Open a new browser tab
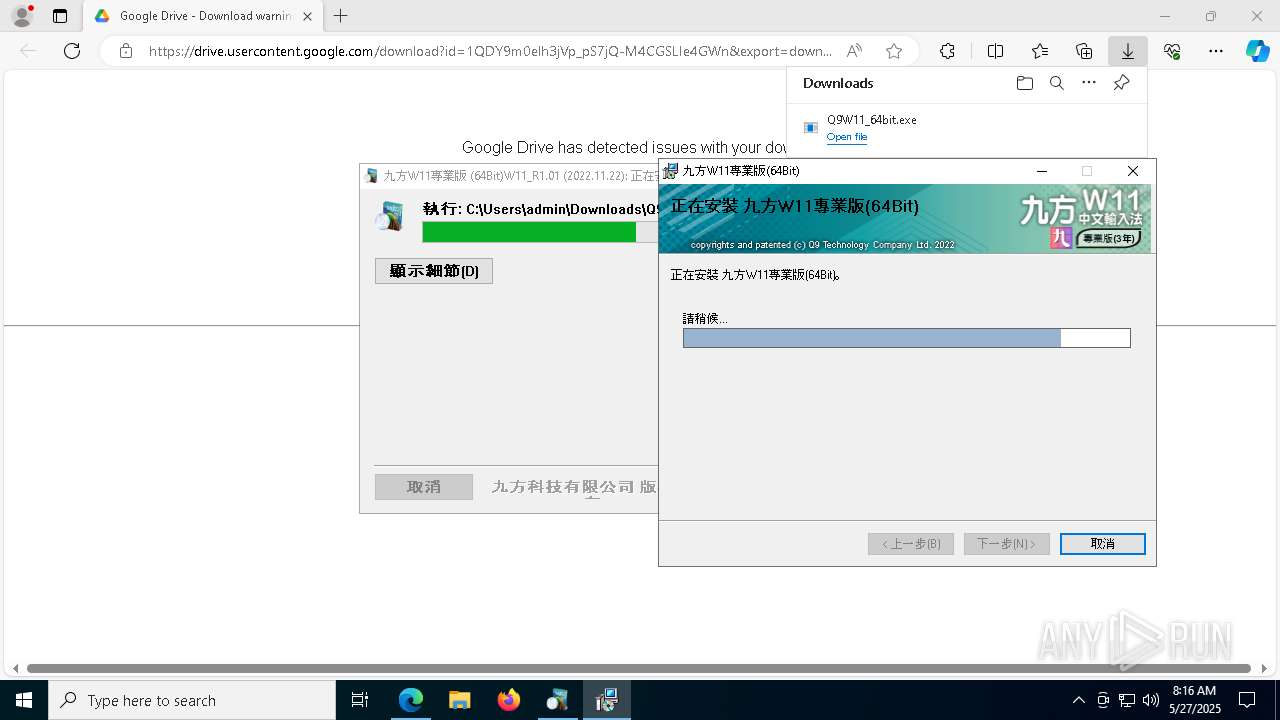 coord(341,16)
